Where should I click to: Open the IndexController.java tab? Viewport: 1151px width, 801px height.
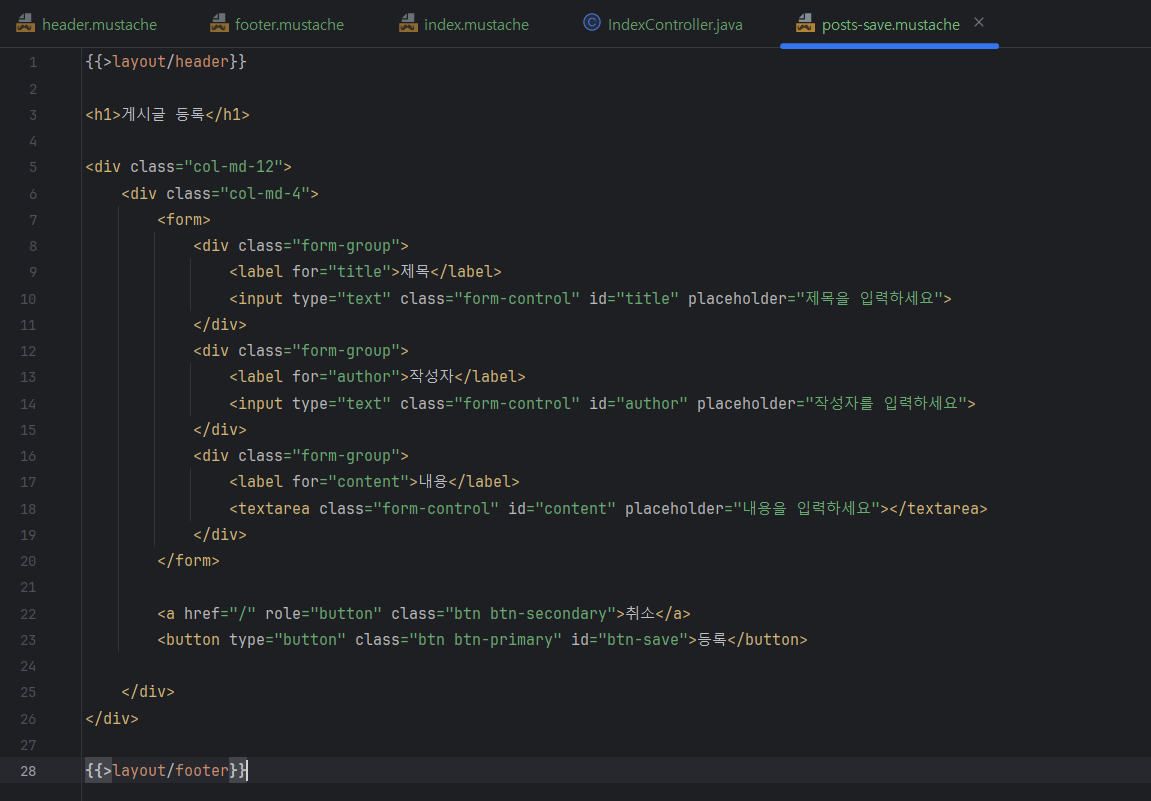[x=662, y=24]
